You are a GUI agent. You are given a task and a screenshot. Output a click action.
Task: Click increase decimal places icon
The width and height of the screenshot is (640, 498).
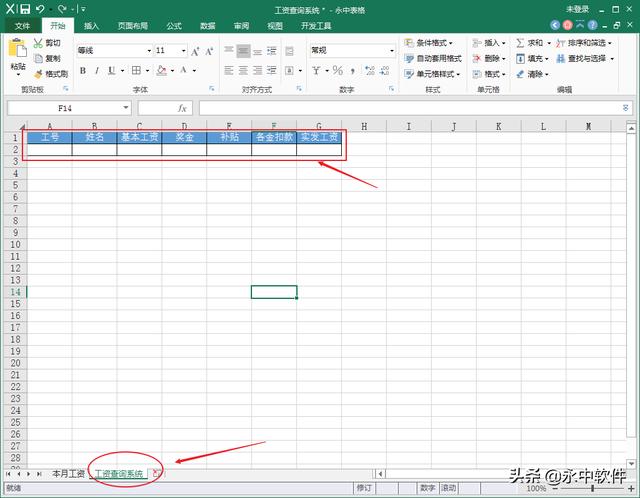tap(370, 71)
